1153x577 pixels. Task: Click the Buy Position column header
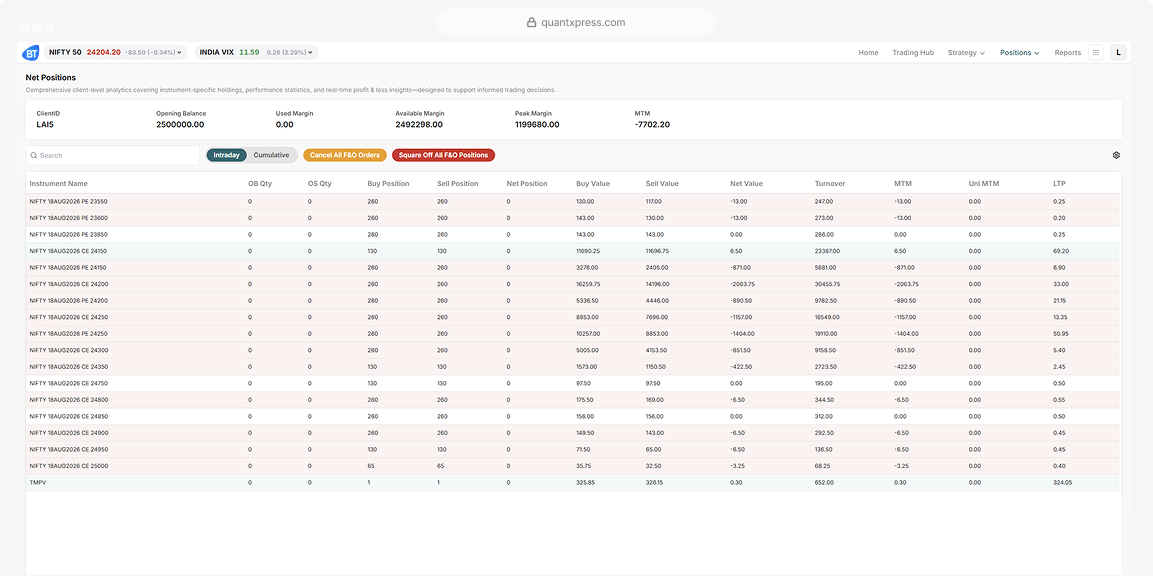[x=388, y=184]
